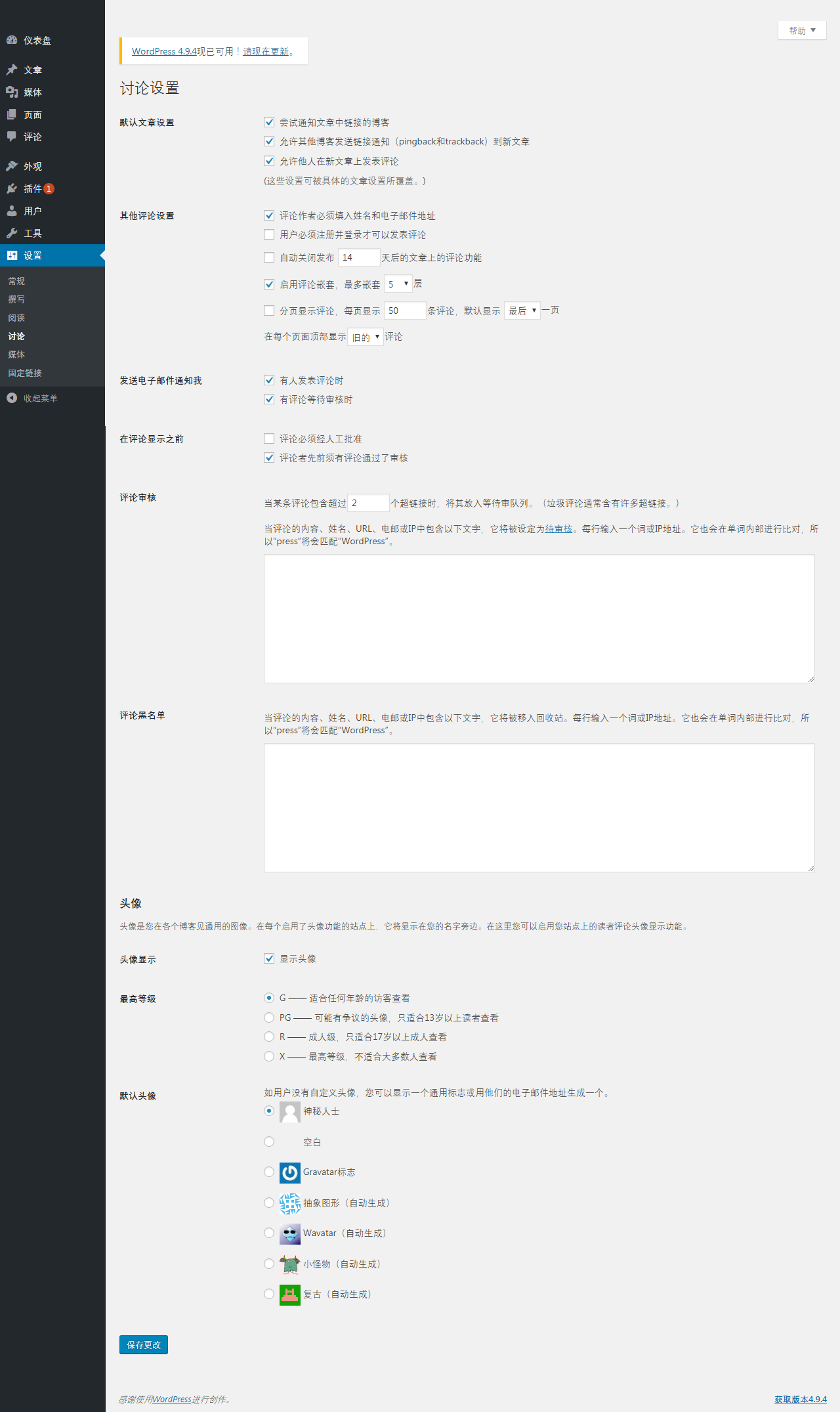Click the 评论审核 moderation words textarea
Image resolution: width=840 pixels, height=1412 pixels.
[x=539, y=618]
